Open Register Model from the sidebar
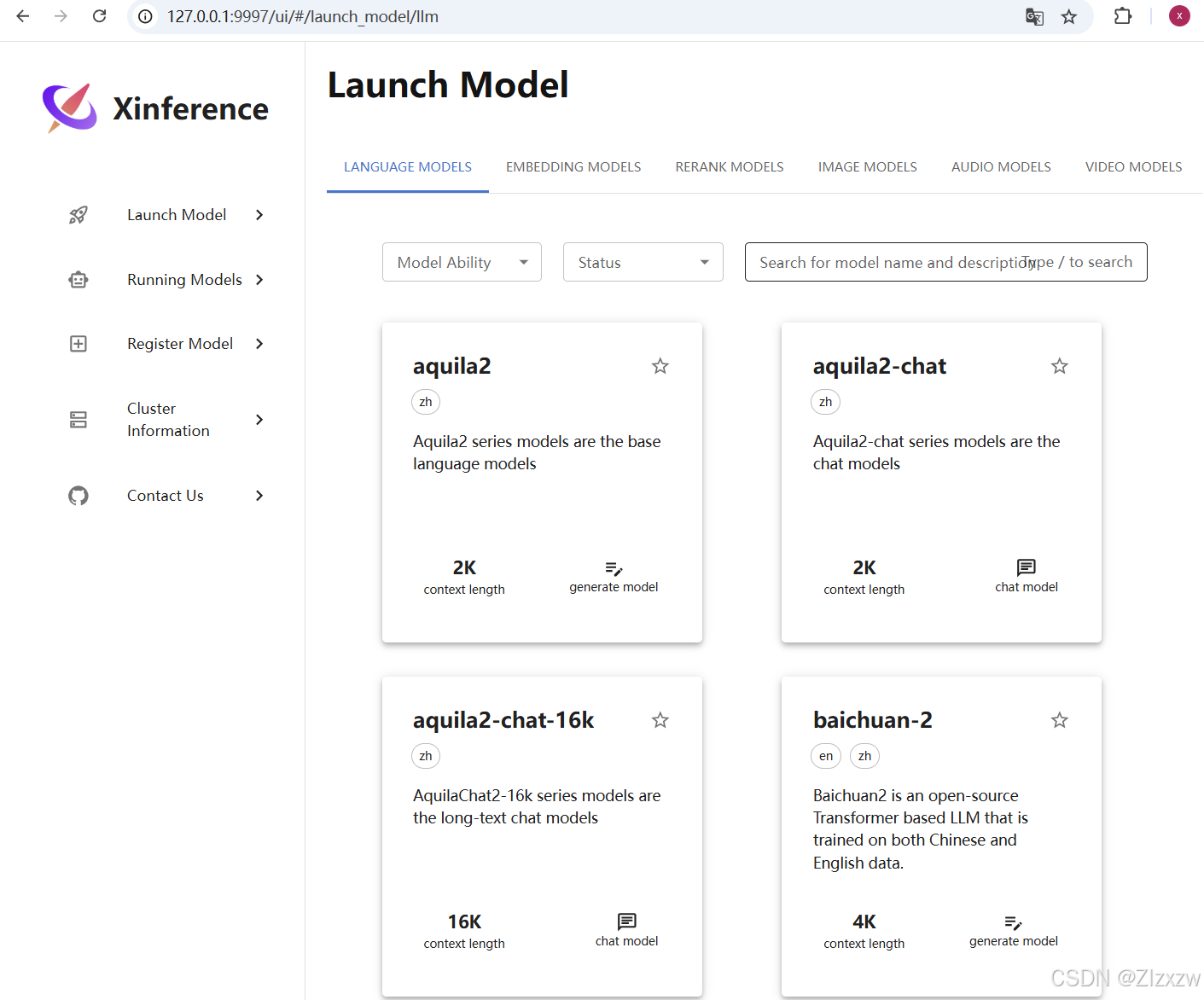The width and height of the screenshot is (1204, 1000). [x=180, y=344]
